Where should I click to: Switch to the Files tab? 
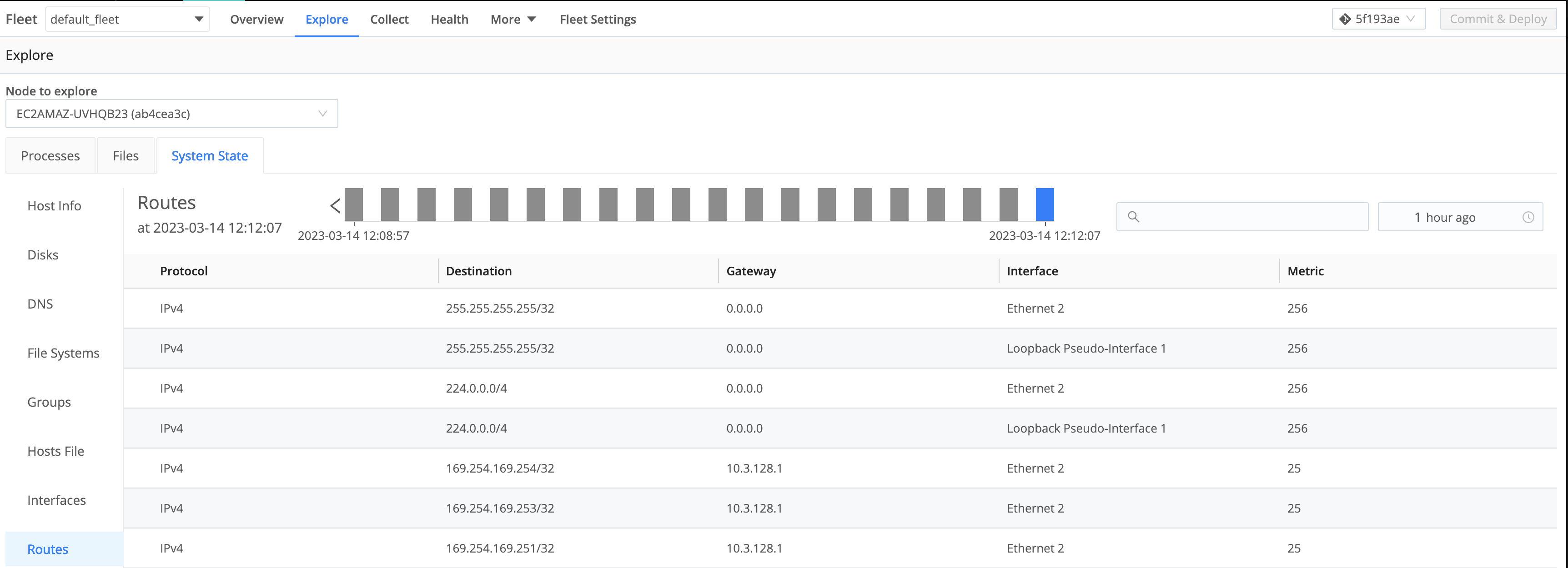126,155
